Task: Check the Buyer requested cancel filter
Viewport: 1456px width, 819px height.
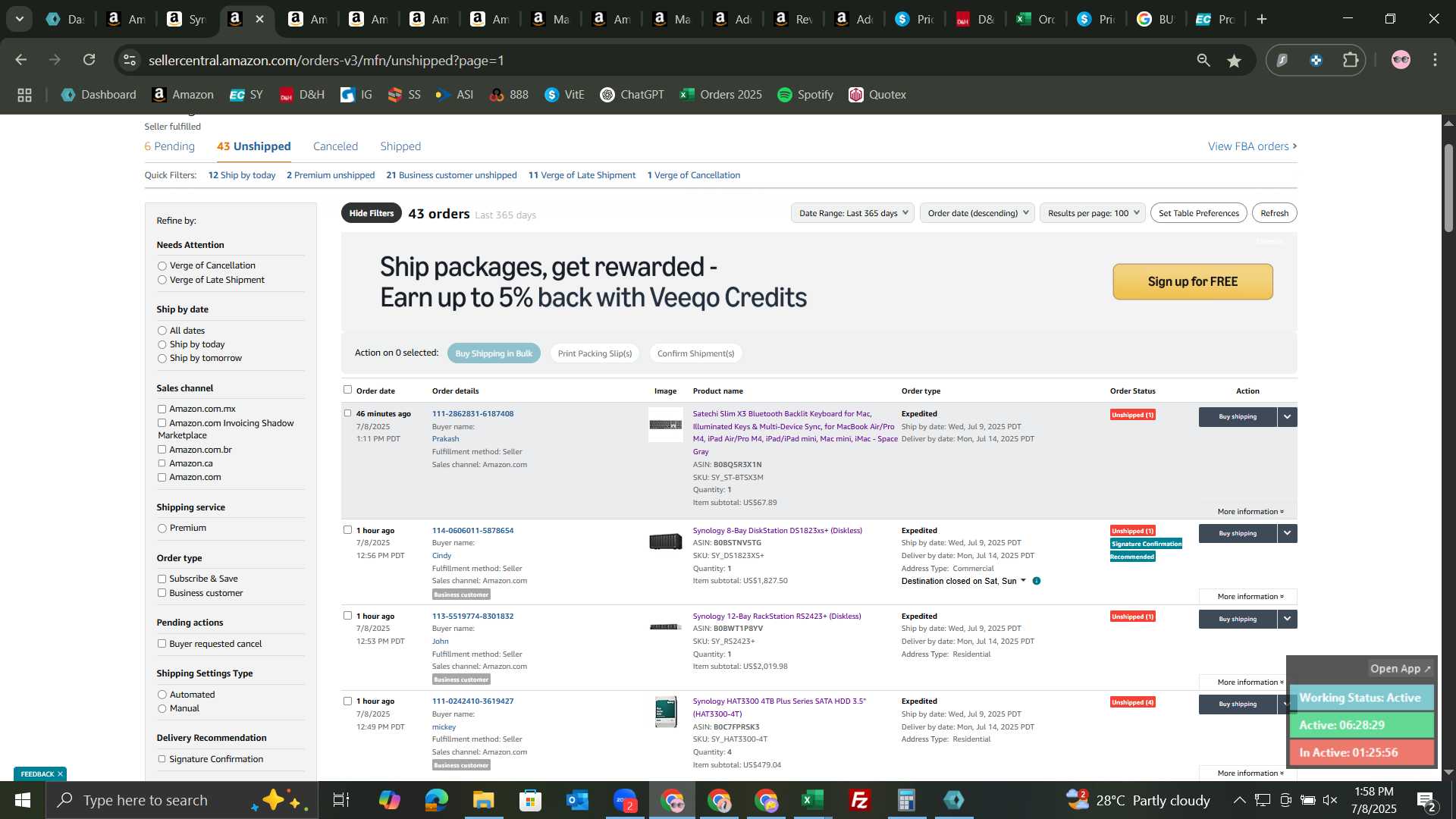Action: point(162,644)
